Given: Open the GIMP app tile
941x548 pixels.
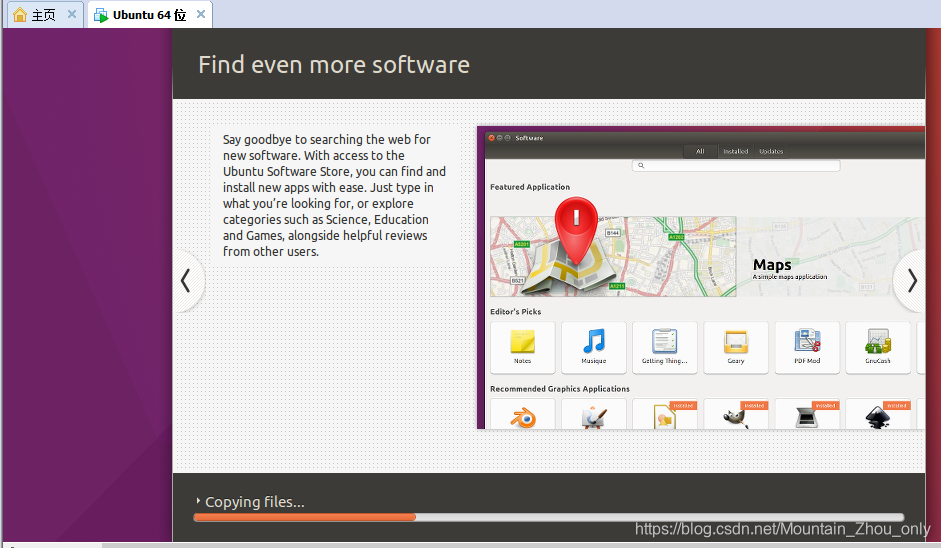Looking at the screenshot, I should [736, 414].
